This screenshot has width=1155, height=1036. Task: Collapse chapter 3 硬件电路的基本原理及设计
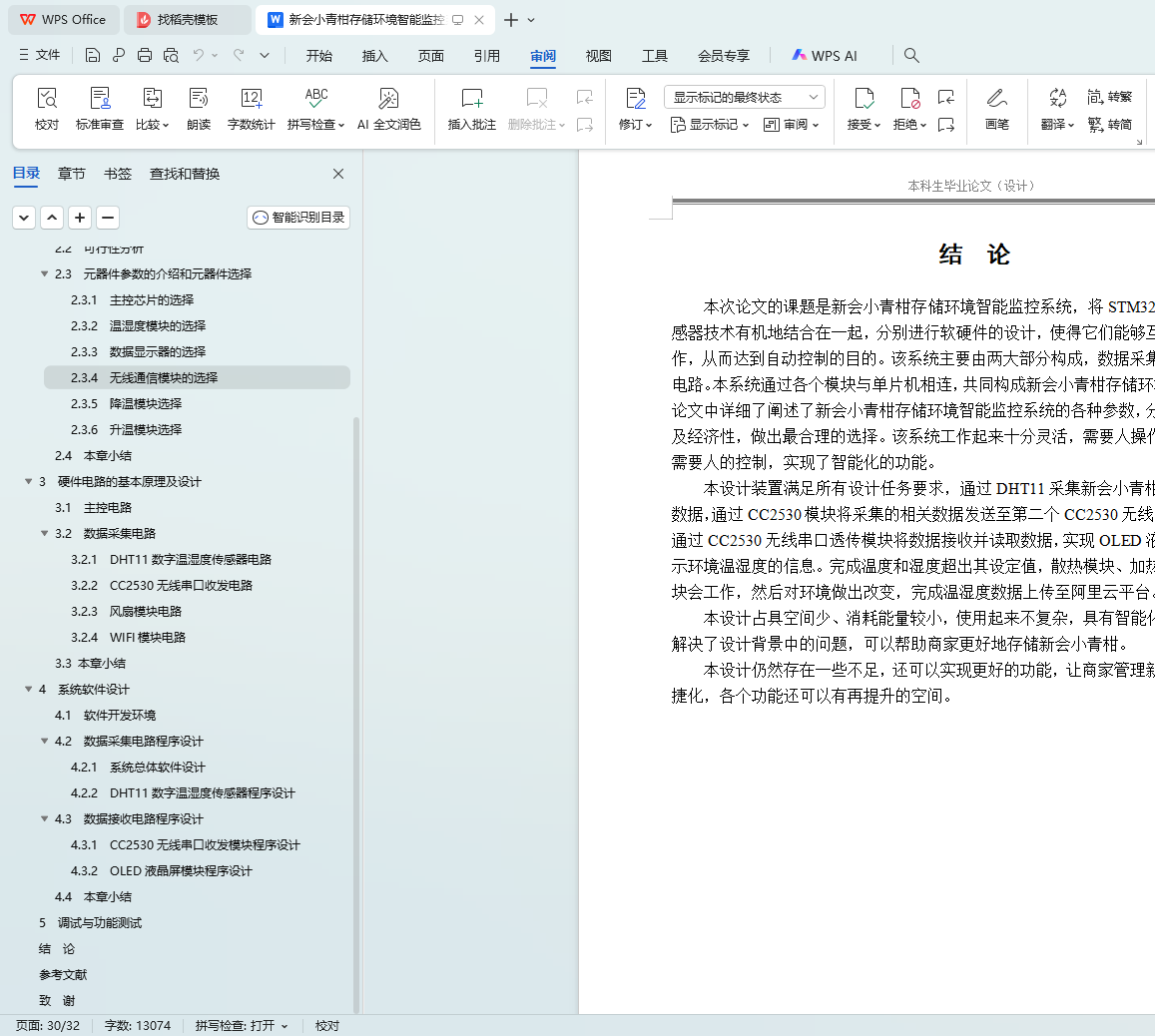tap(28, 481)
